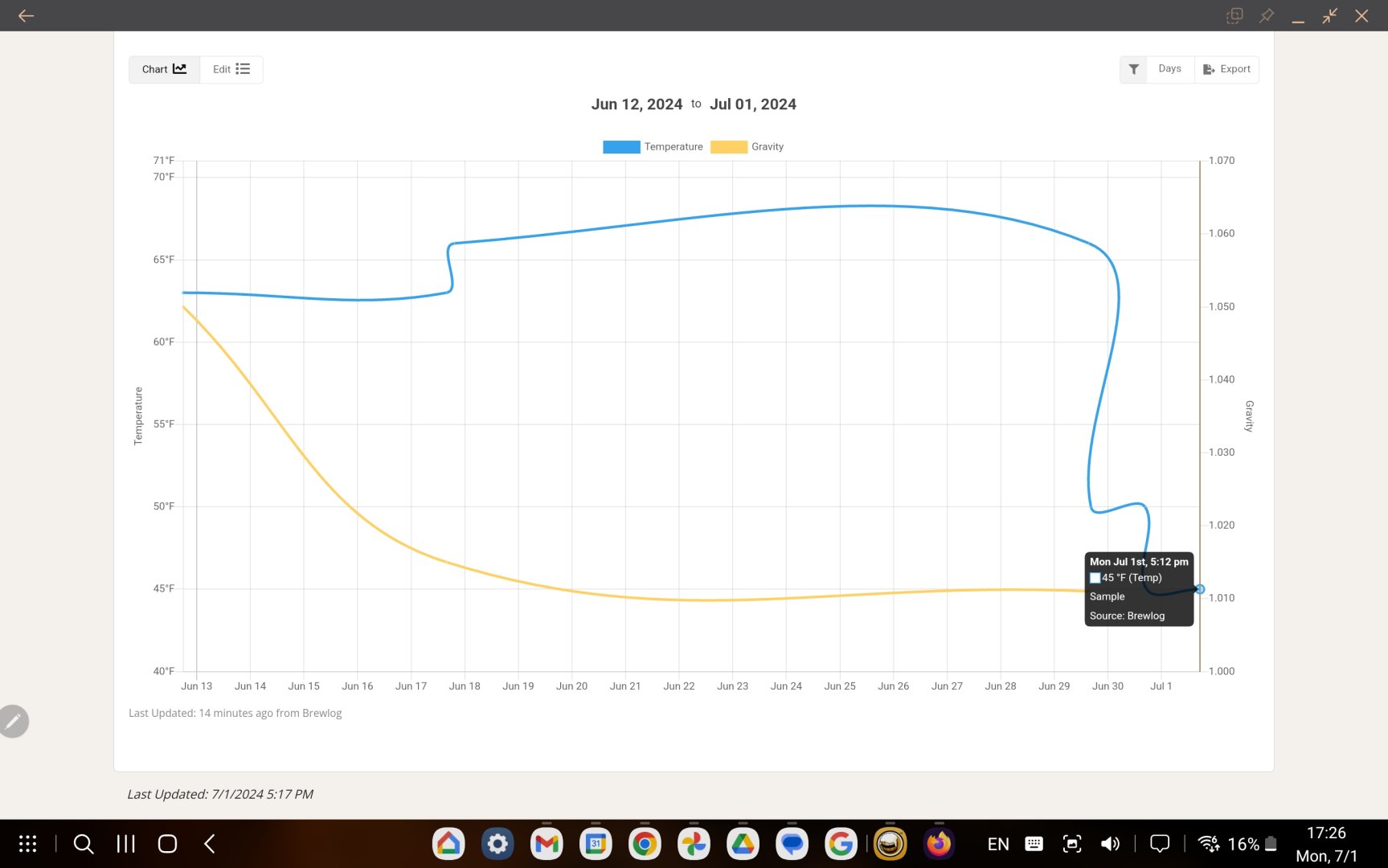Toggle the Gravity series in the legend
This screenshot has height=868, width=1388.
click(767, 147)
